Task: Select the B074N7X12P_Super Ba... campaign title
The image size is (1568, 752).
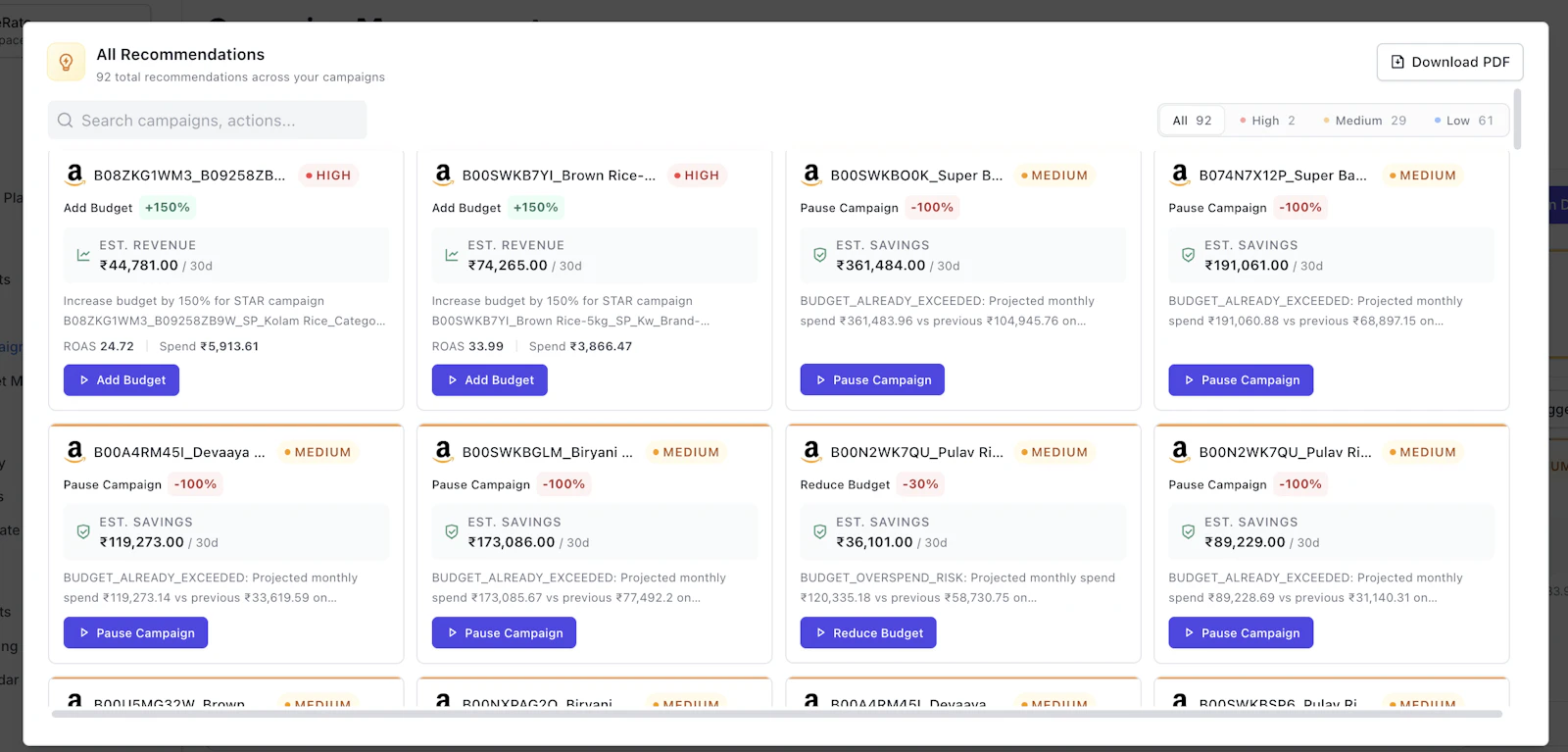Action: 1283,175
